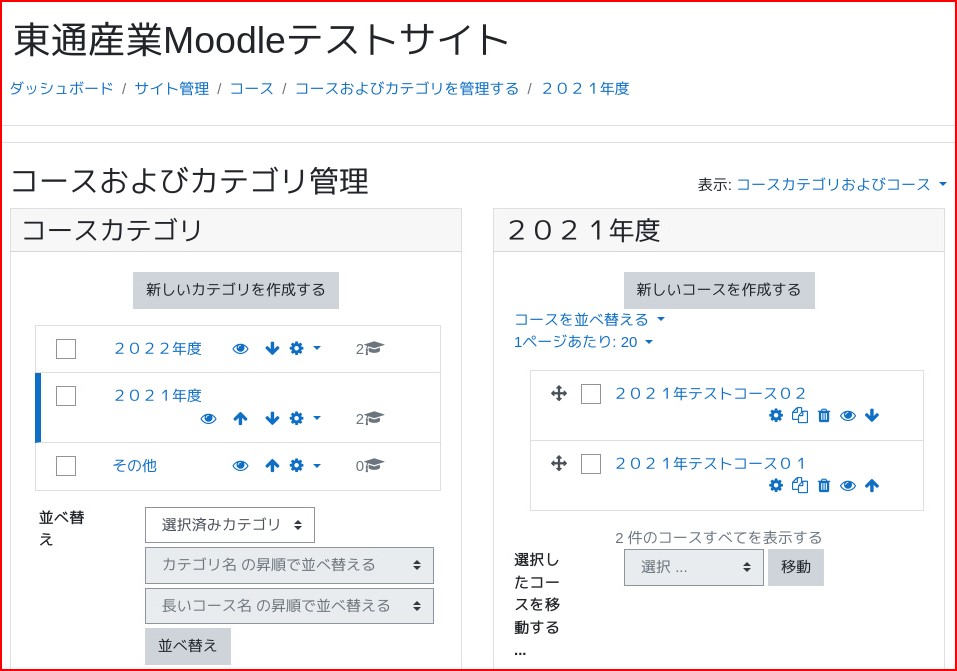Tick the その他 category checkbox
Viewport: 957px width, 671px height.
coord(66,466)
